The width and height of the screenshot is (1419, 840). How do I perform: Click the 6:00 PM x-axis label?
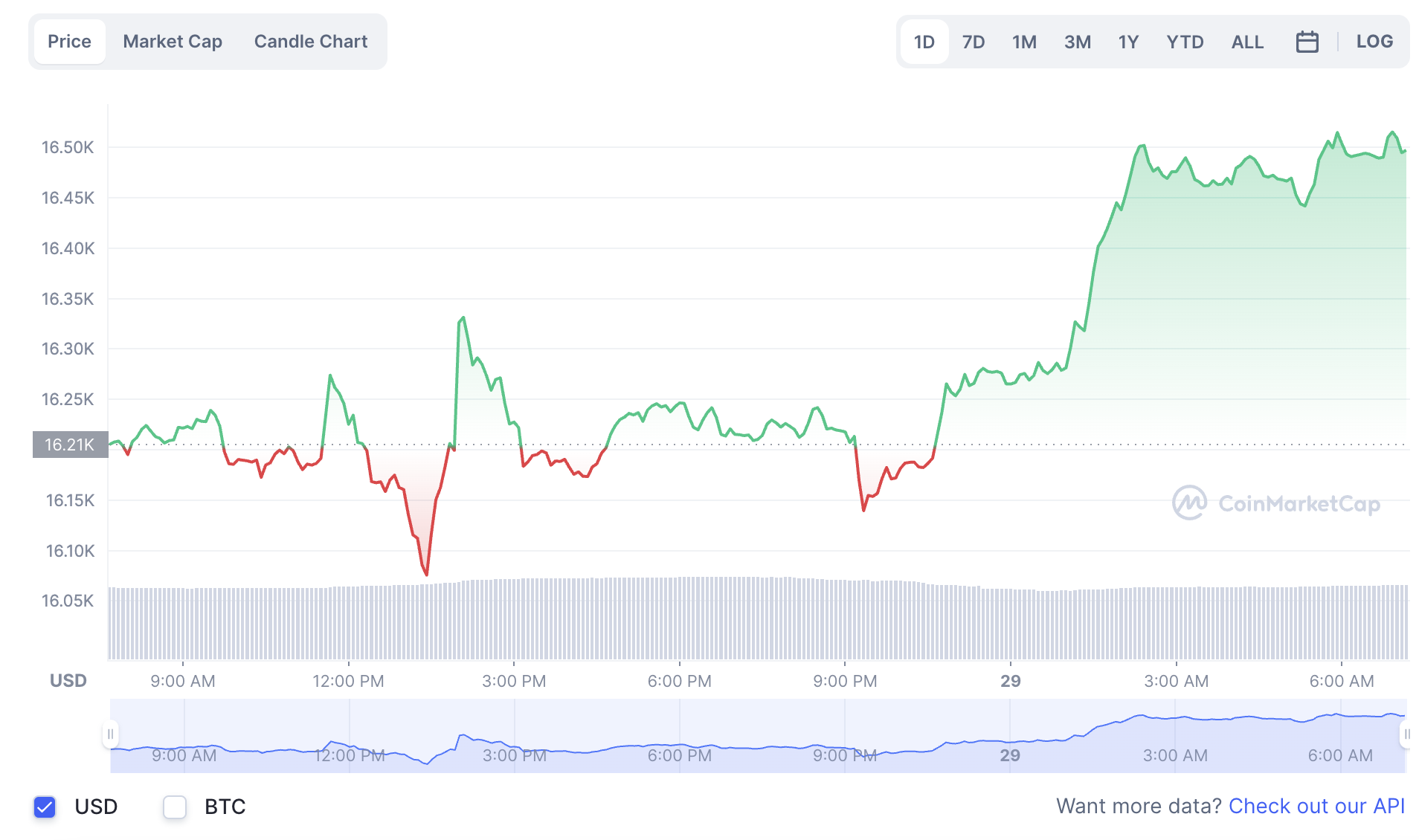pyautogui.click(x=679, y=681)
